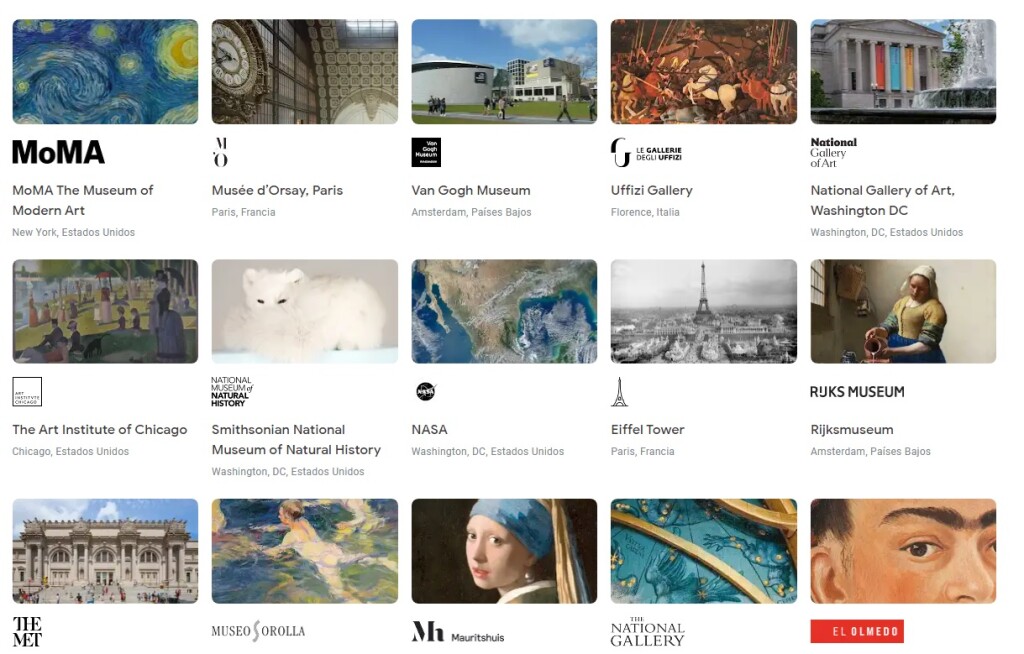1024x654 pixels.
Task: Open the Van Gogh Museum building thumbnail
Action: tap(504, 71)
